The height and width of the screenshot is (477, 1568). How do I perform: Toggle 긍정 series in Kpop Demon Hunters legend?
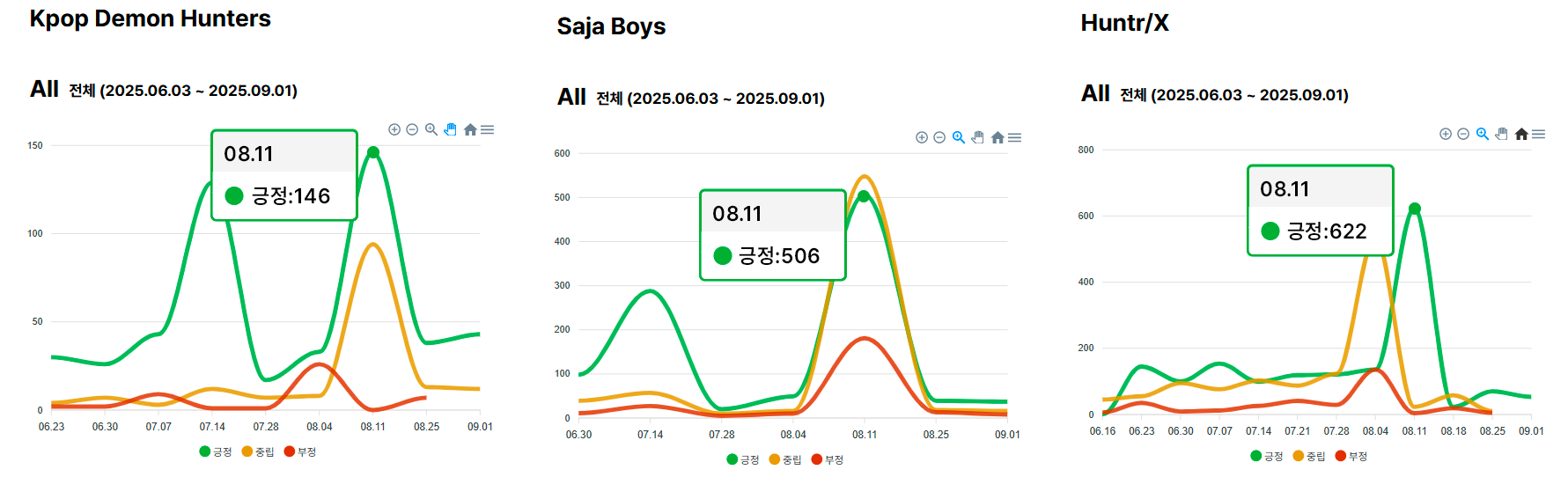point(216,451)
